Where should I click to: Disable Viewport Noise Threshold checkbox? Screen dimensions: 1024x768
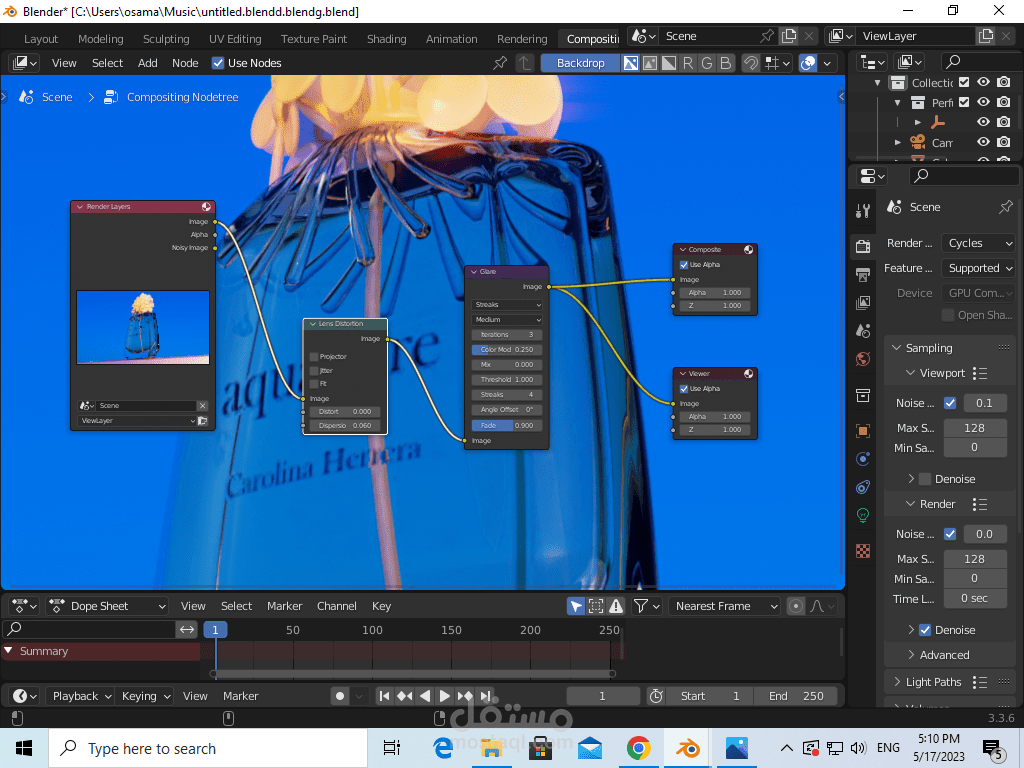(950, 403)
